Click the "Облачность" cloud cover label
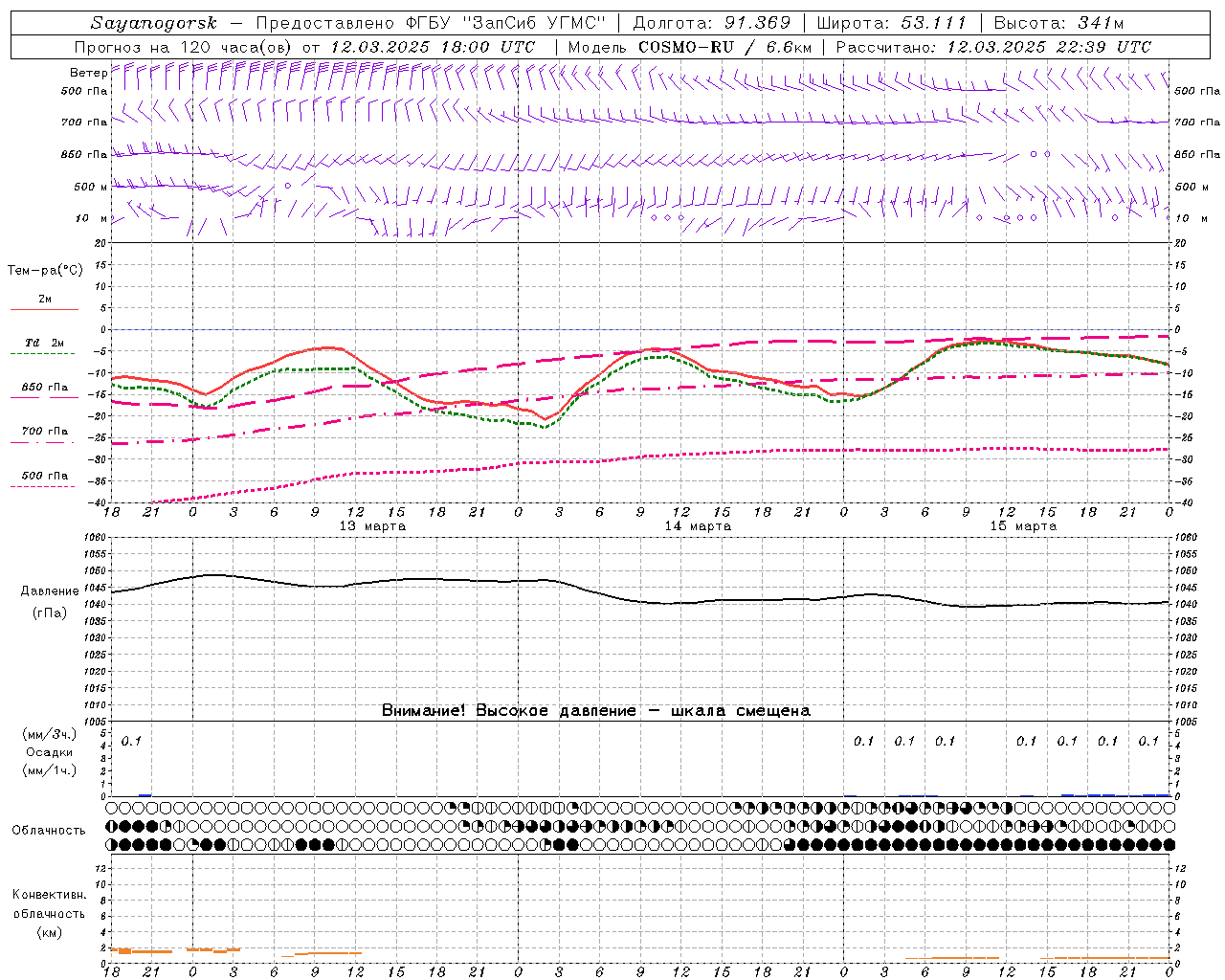This screenshot has width=1225, height=980. tap(48, 831)
